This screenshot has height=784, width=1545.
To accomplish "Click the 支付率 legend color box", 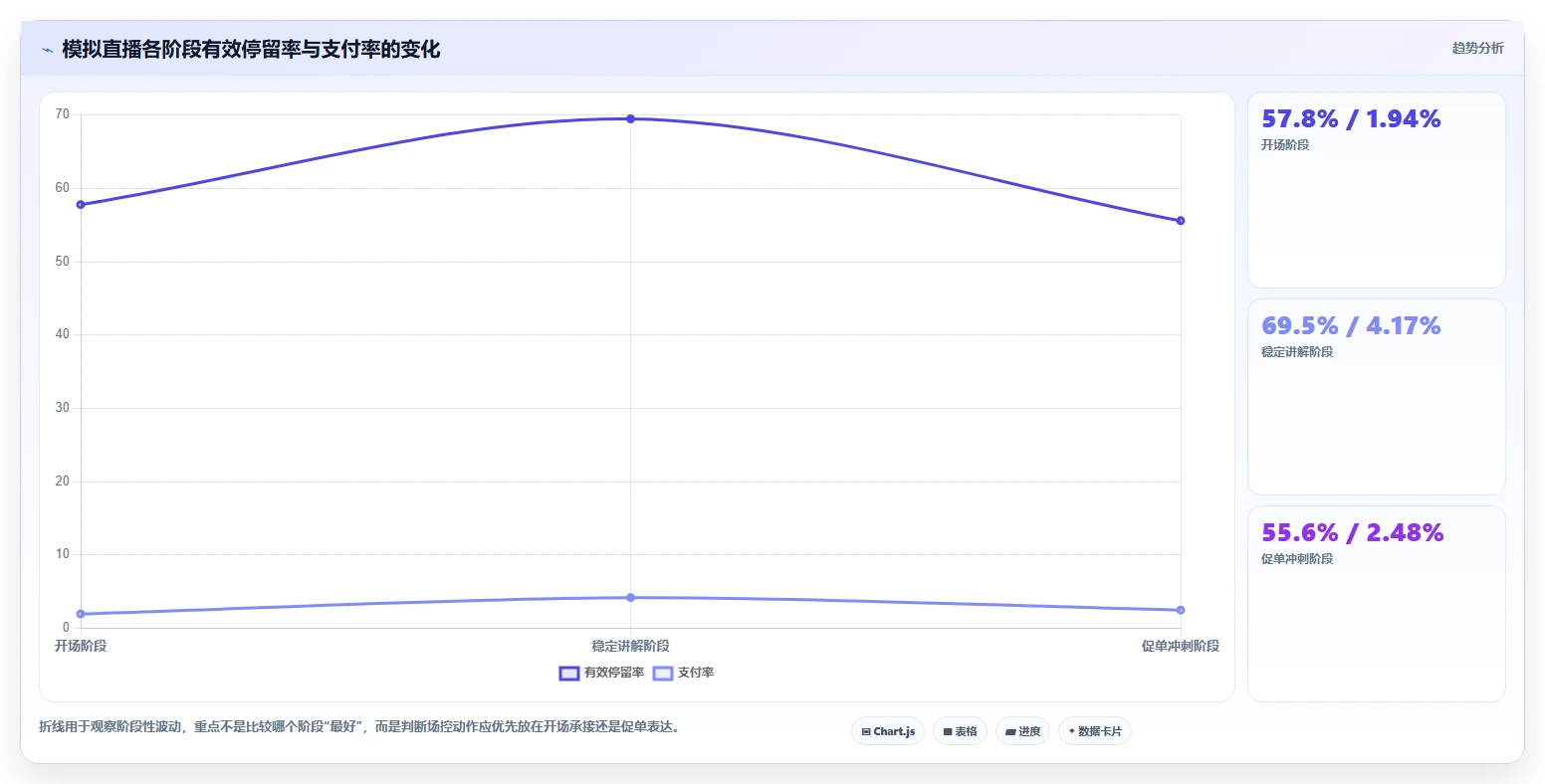I will [x=663, y=674].
